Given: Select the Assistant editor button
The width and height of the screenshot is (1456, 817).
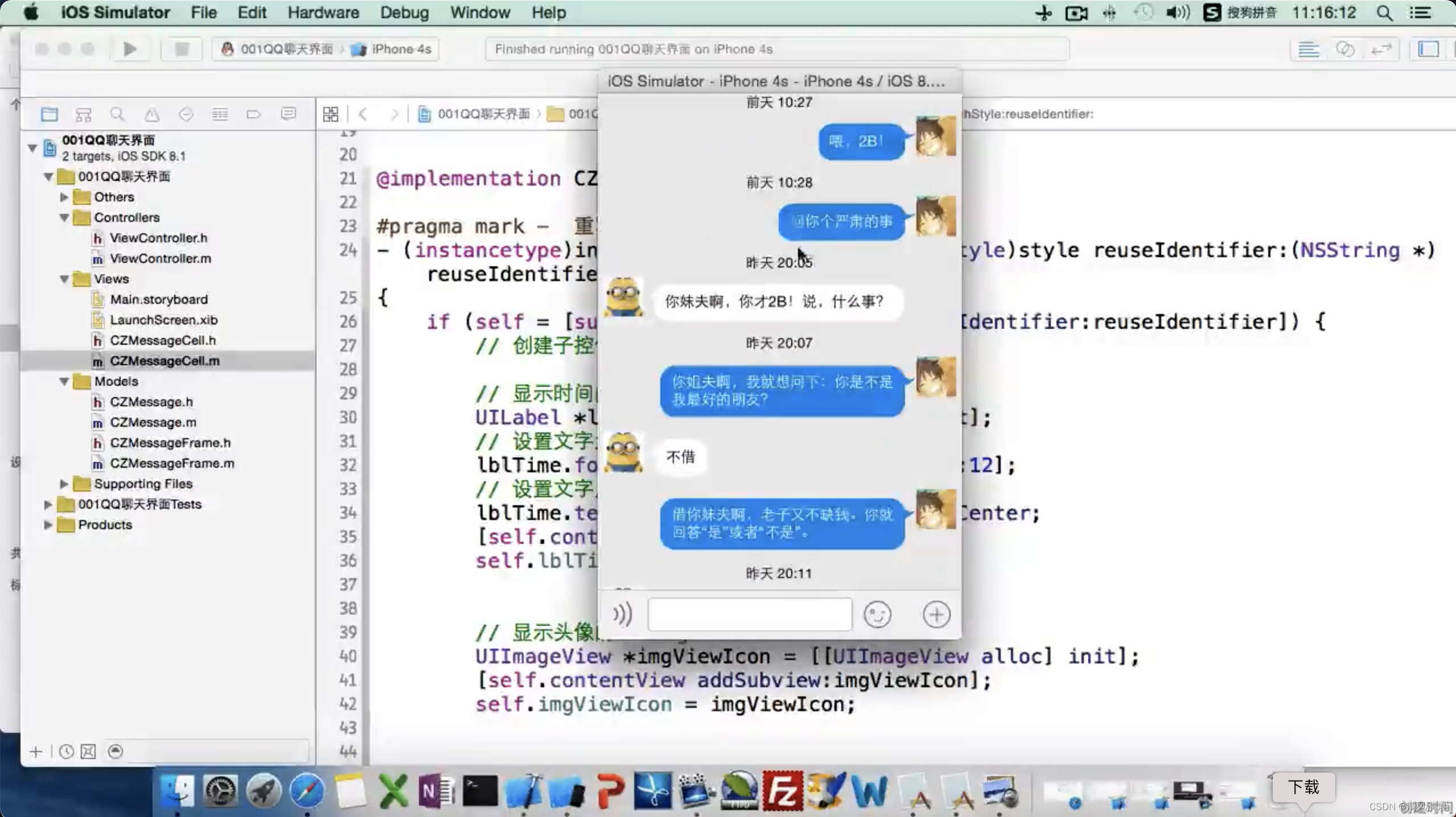Looking at the screenshot, I should click(1345, 49).
